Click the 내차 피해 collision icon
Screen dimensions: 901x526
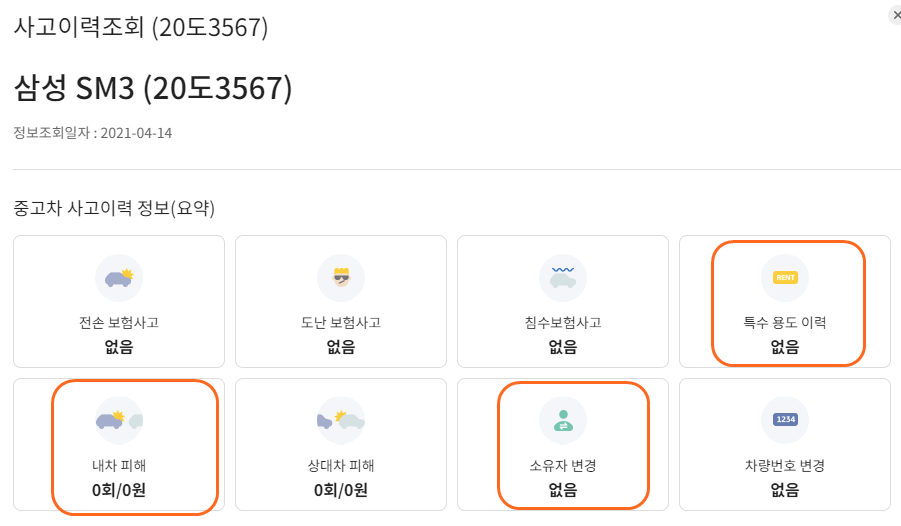(119, 420)
